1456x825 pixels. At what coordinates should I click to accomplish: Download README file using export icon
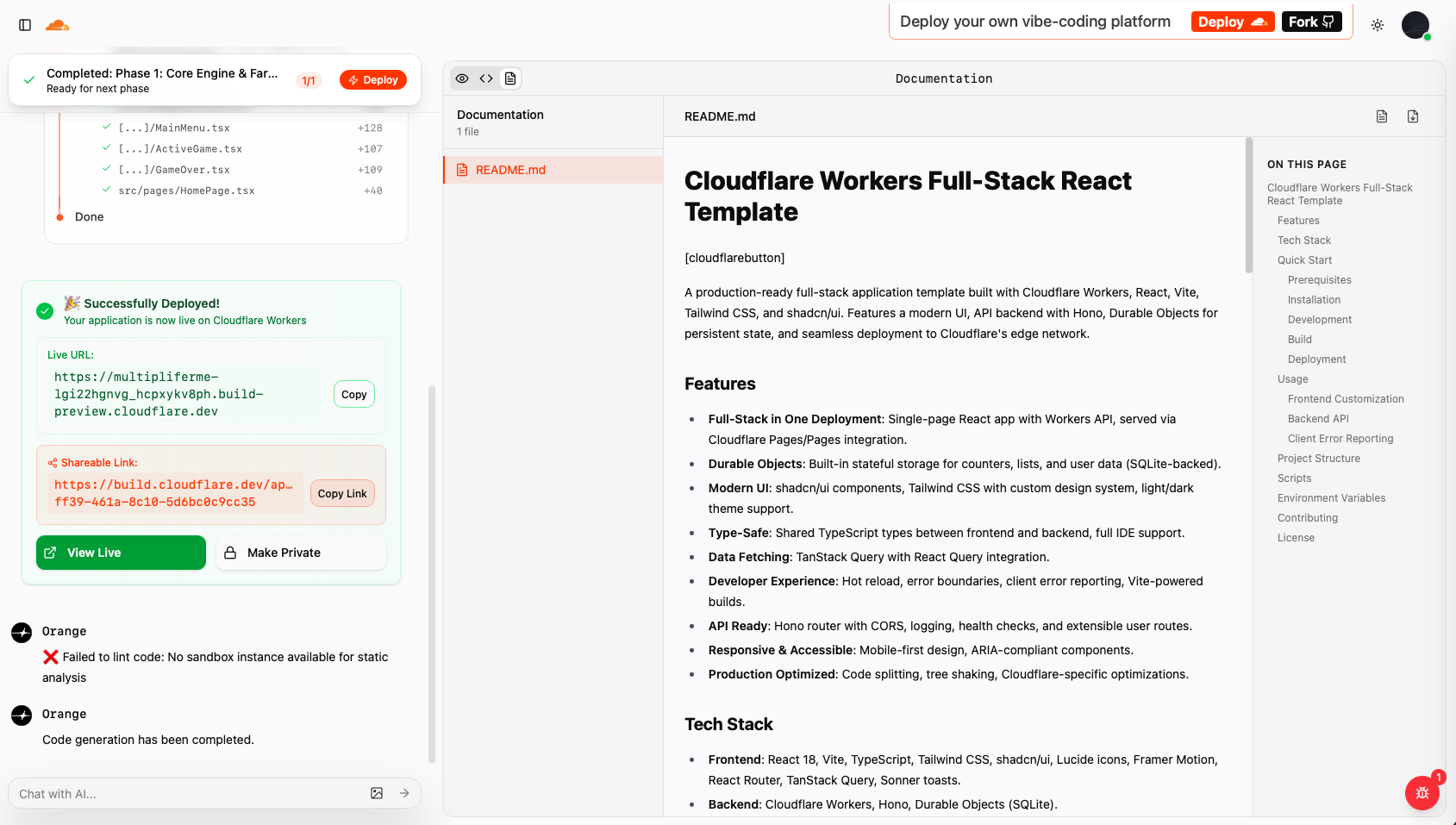pyautogui.click(x=1413, y=116)
